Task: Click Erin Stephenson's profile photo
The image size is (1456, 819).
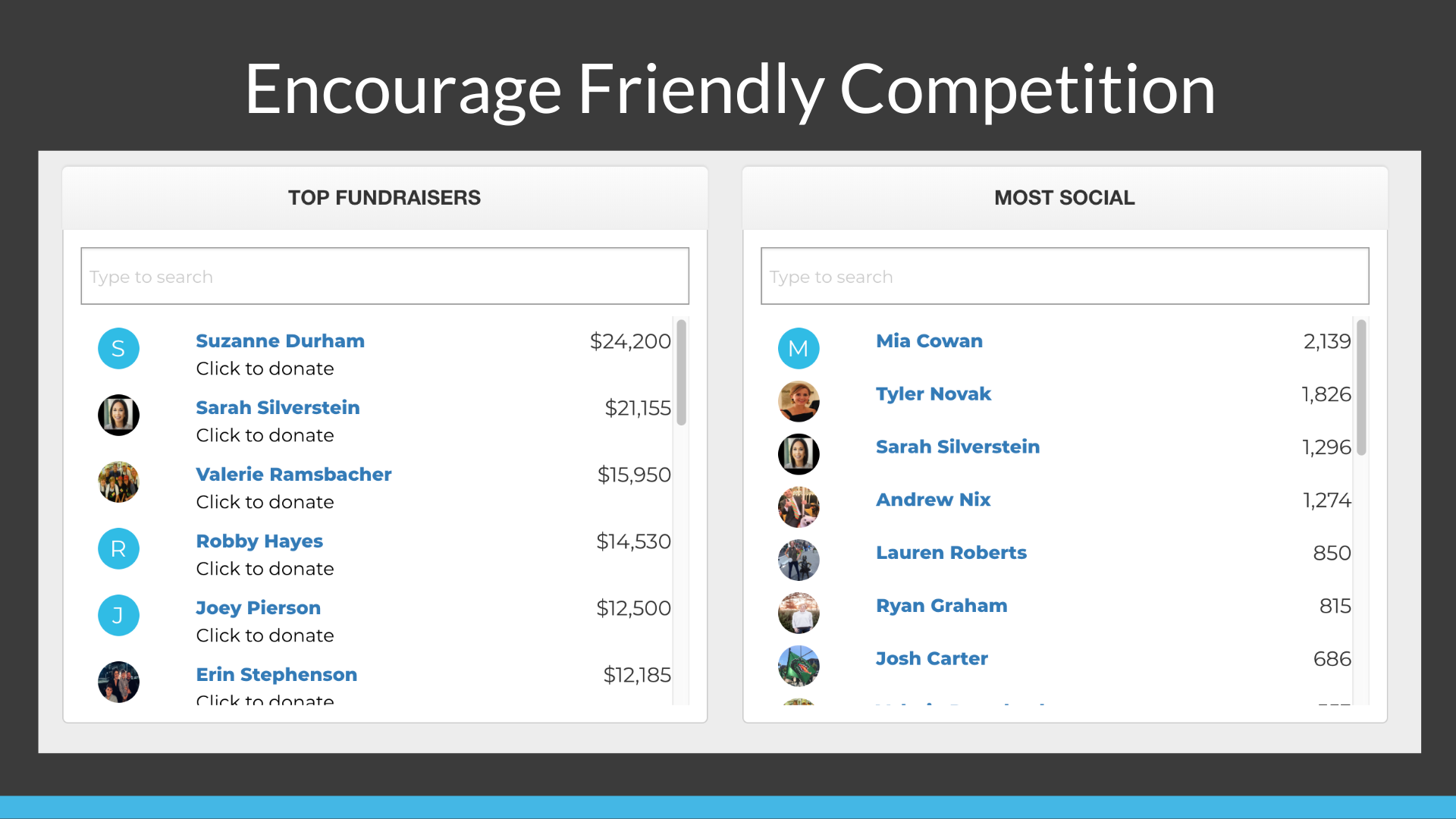Action: point(118,682)
